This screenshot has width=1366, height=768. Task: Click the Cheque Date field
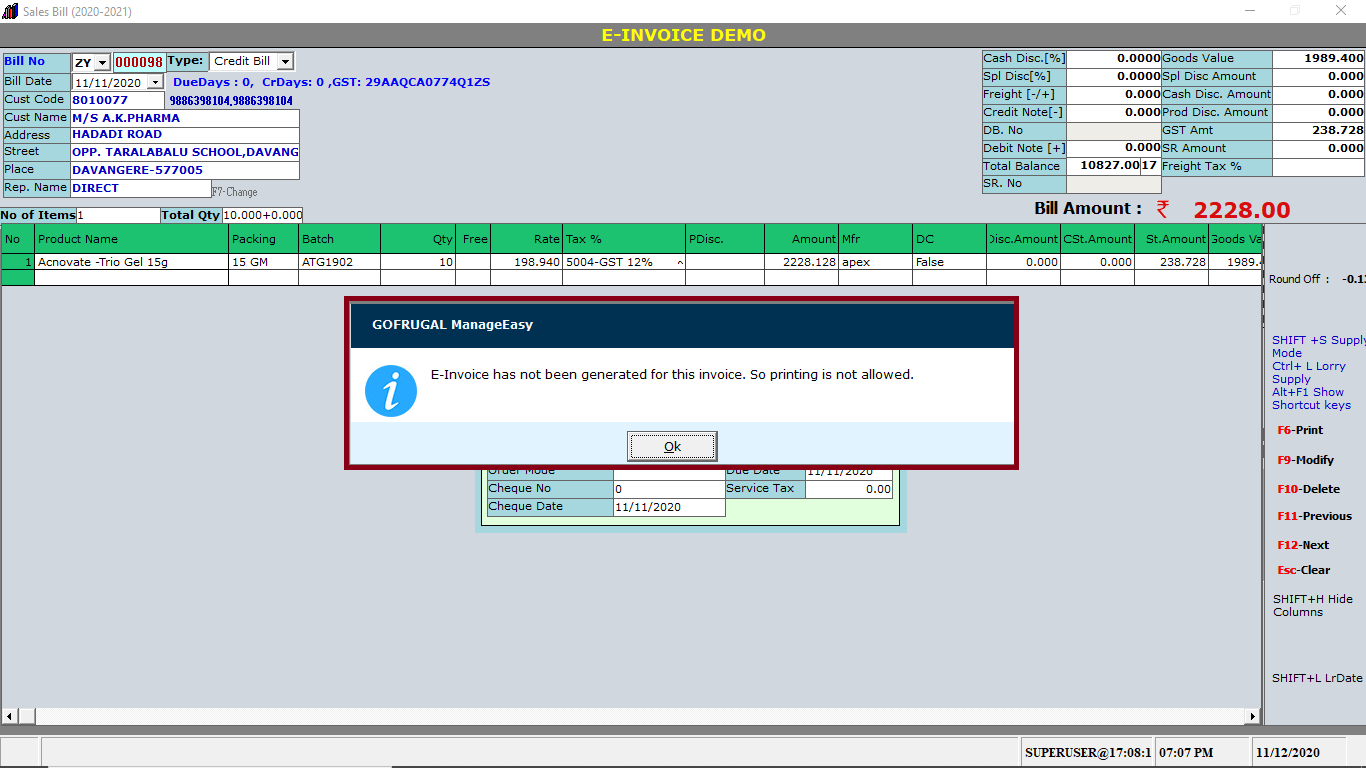(x=669, y=507)
